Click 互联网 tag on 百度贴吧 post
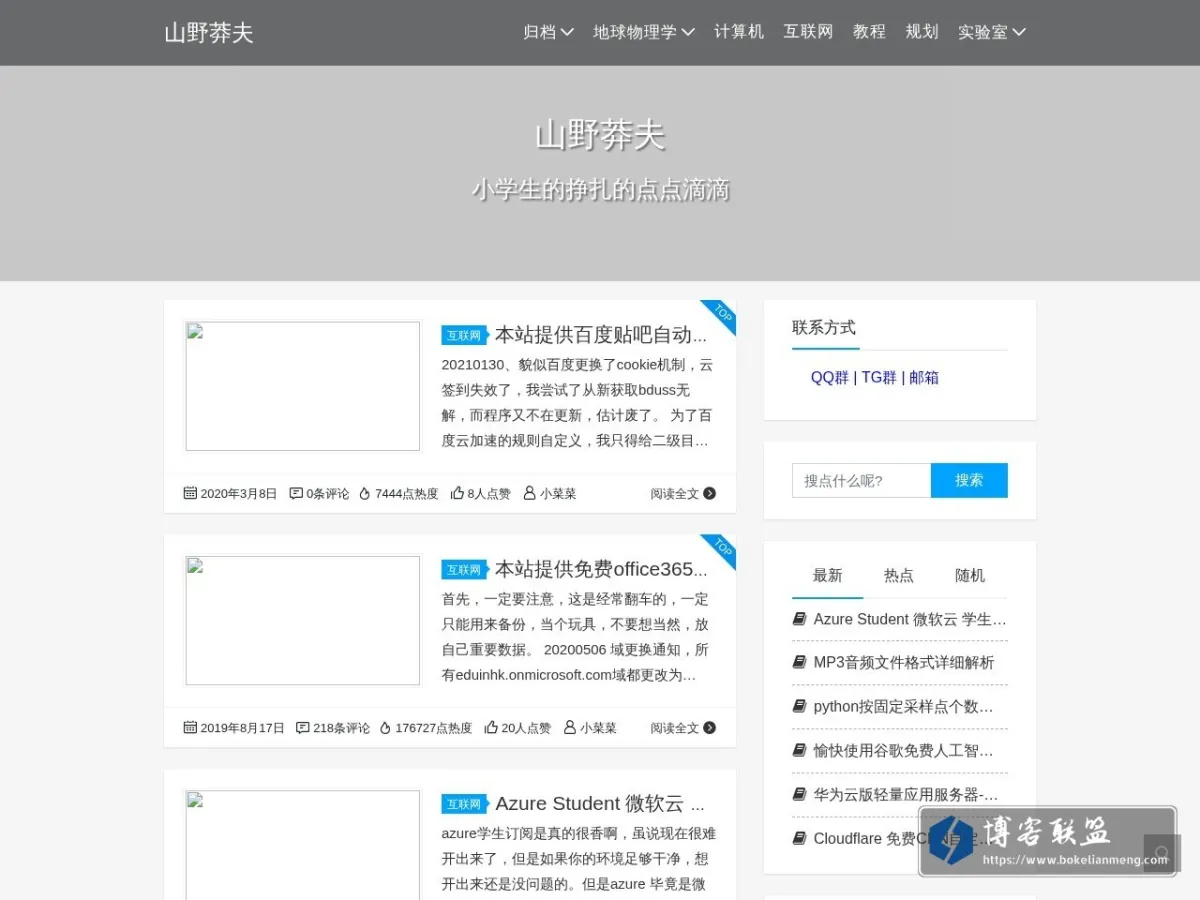Viewport: 1200px width, 900px height. tap(464, 335)
